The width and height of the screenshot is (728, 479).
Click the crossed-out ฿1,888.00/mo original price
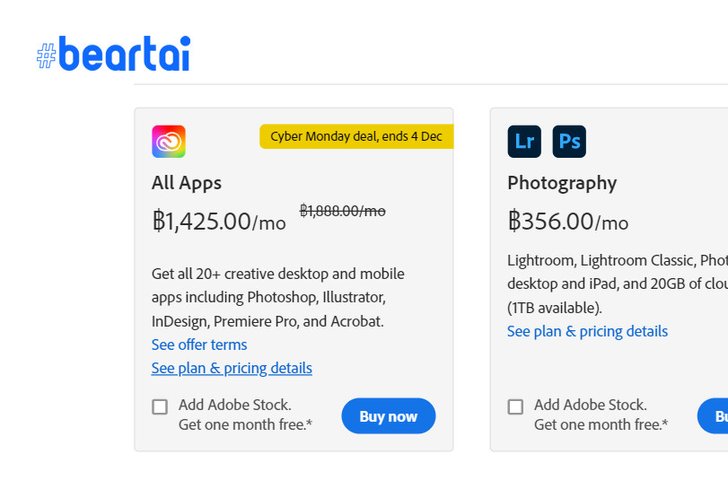(343, 211)
